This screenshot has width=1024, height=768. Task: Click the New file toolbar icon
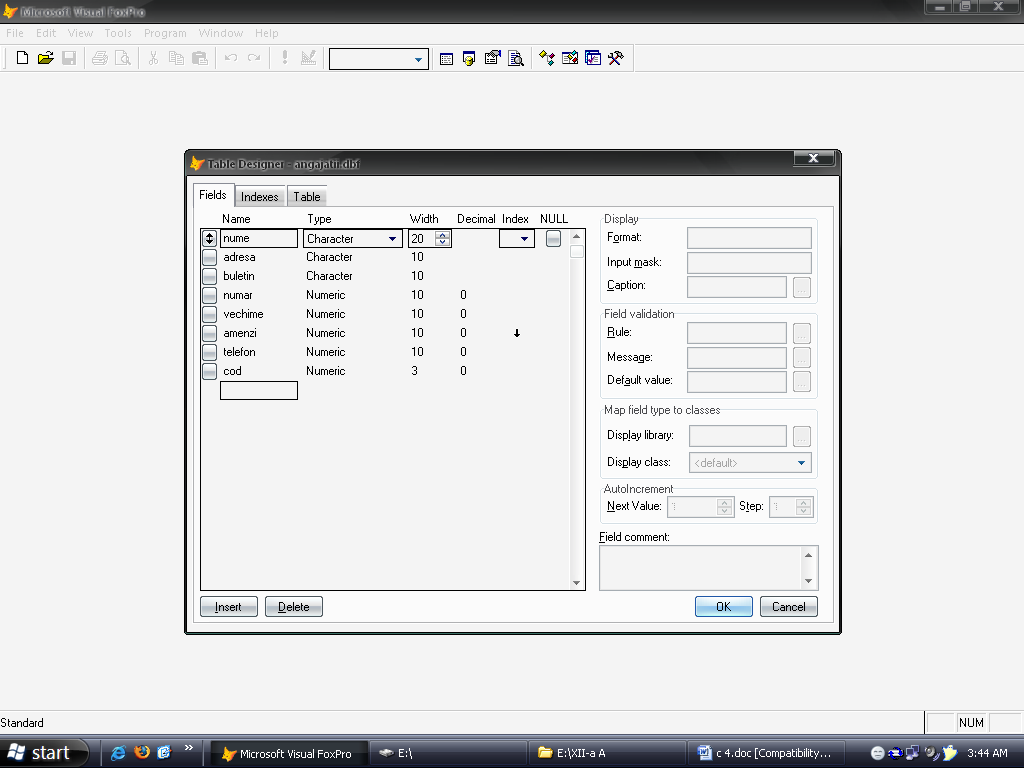point(22,59)
